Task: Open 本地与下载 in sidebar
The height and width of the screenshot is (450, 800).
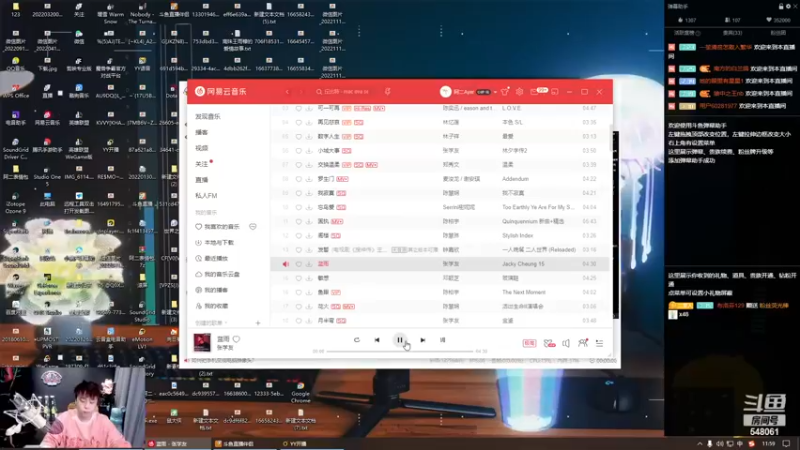Action: (219, 242)
